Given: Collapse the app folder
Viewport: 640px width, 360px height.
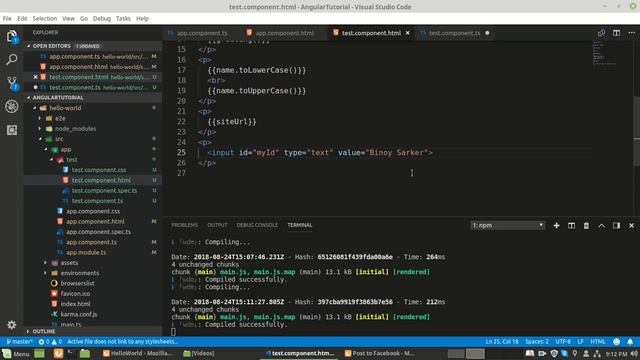Looking at the screenshot, I should point(46,149).
